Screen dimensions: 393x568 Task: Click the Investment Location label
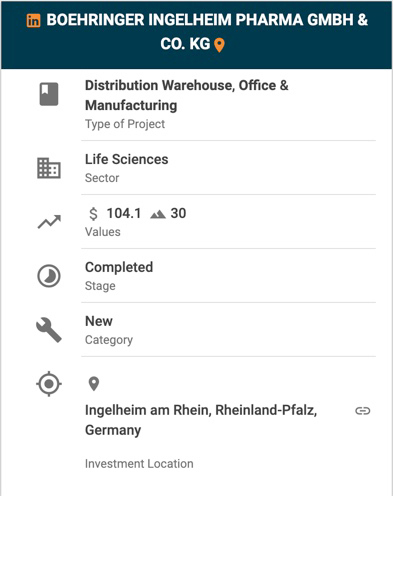[139, 464]
